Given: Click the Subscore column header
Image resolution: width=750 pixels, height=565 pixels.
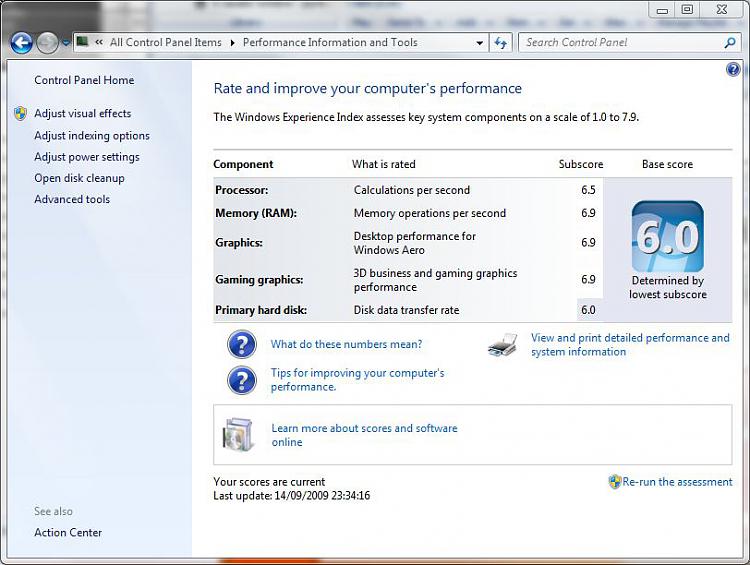Looking at the screenshot, I should click(581, 164).
